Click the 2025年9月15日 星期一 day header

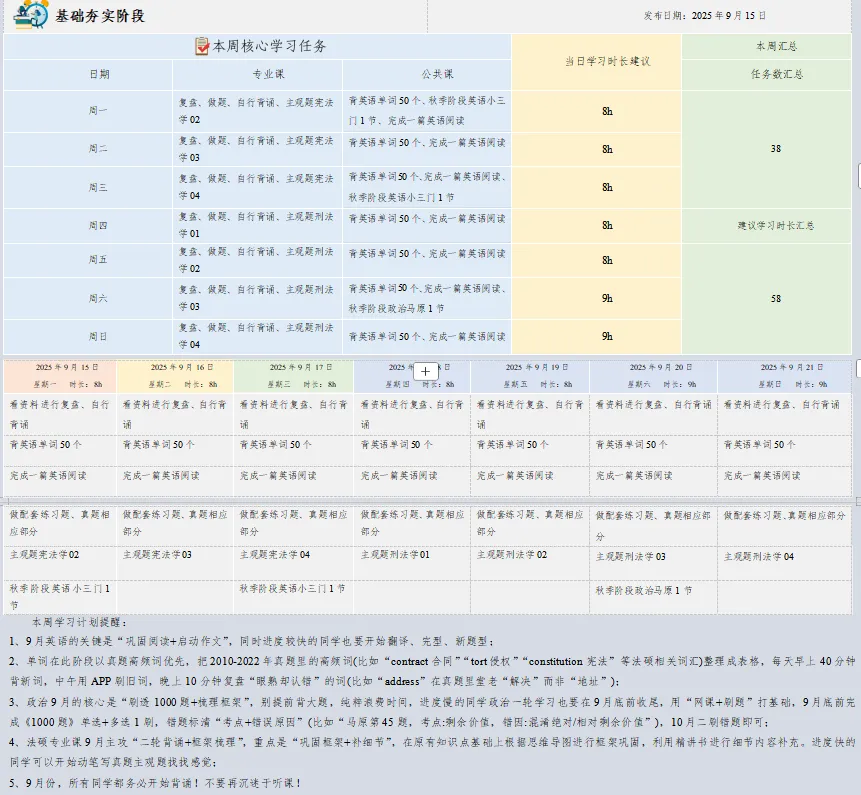click(60, 376)
